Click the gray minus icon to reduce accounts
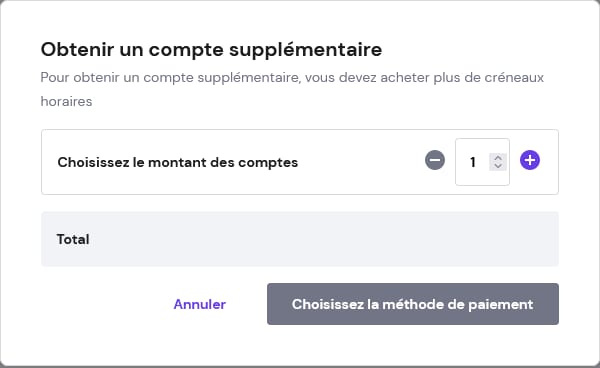Viewport: 600px width, 368px height. tap(435, 160)
